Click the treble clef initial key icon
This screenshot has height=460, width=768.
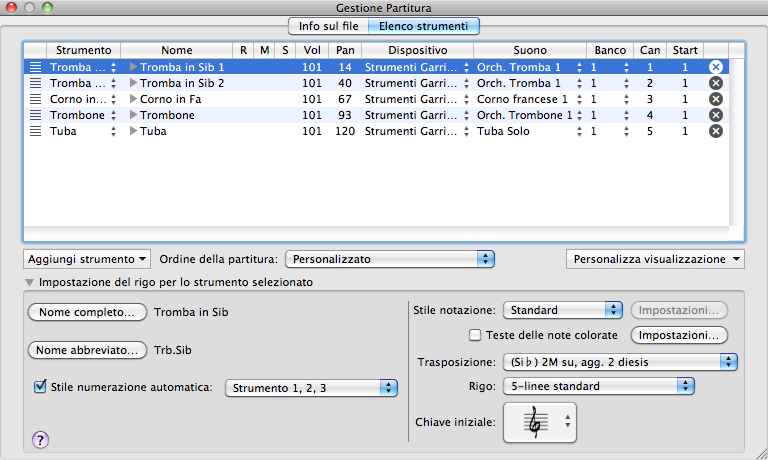click(537, 423)
